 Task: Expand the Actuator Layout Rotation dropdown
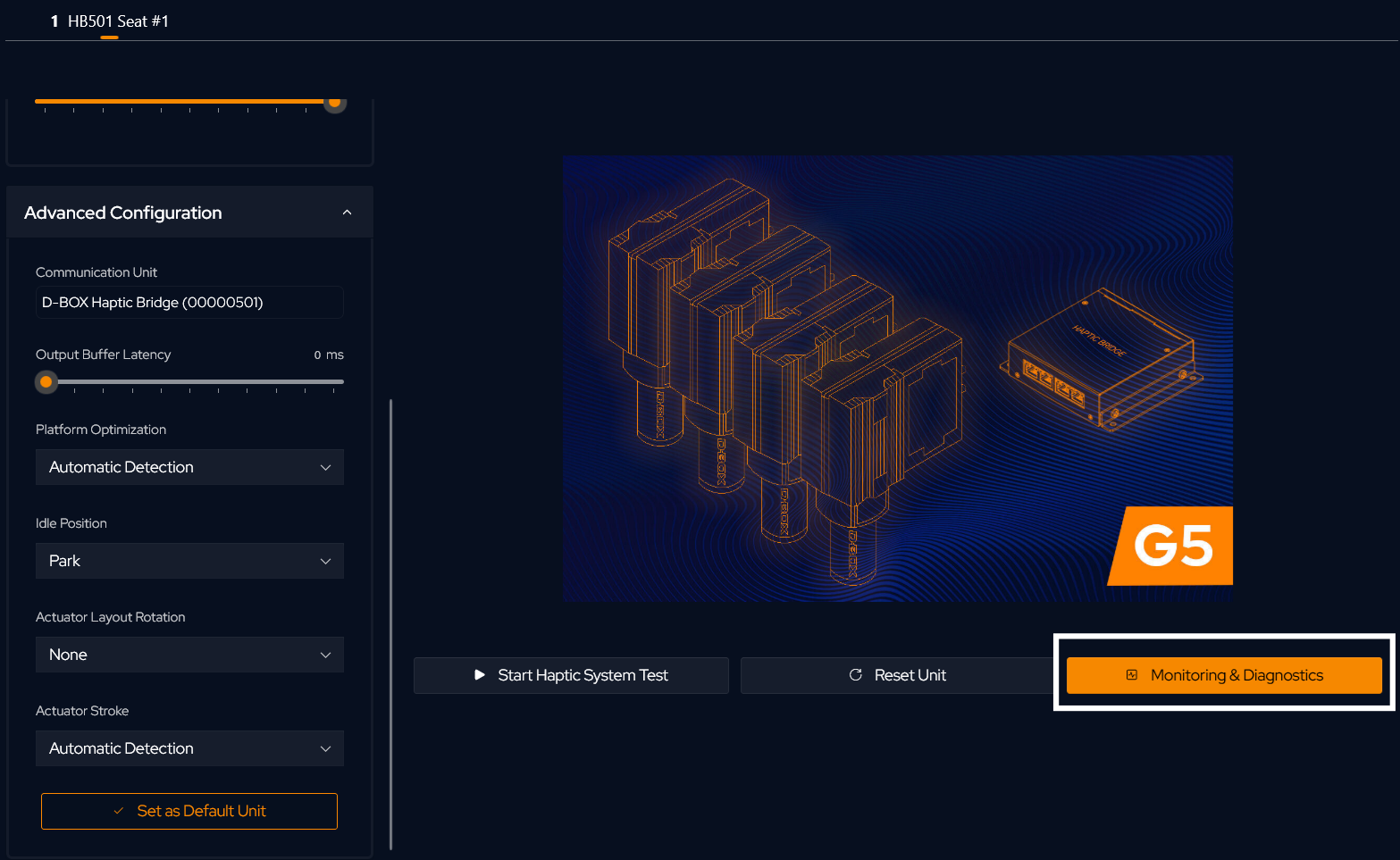tap(189, 655)
